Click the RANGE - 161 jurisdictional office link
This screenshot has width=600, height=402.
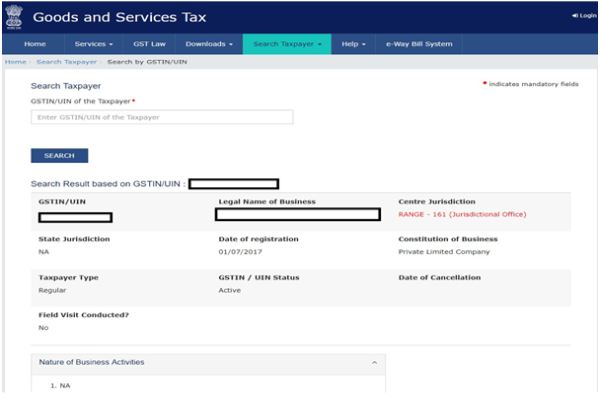tap(461, 214)
